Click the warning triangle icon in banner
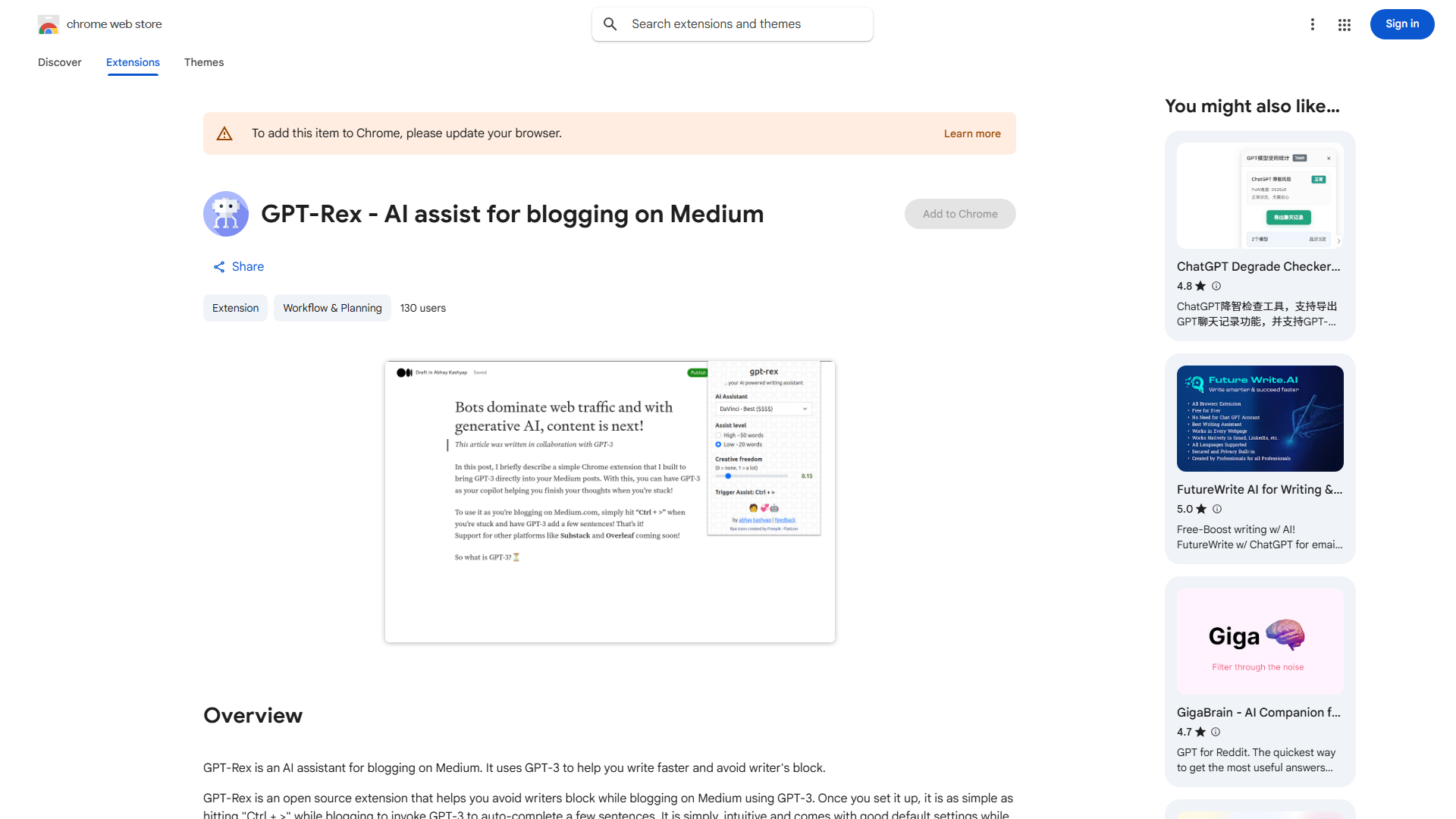Image resolution: width=1456 pixels, height=819 pixels. [x=224, y=133]
